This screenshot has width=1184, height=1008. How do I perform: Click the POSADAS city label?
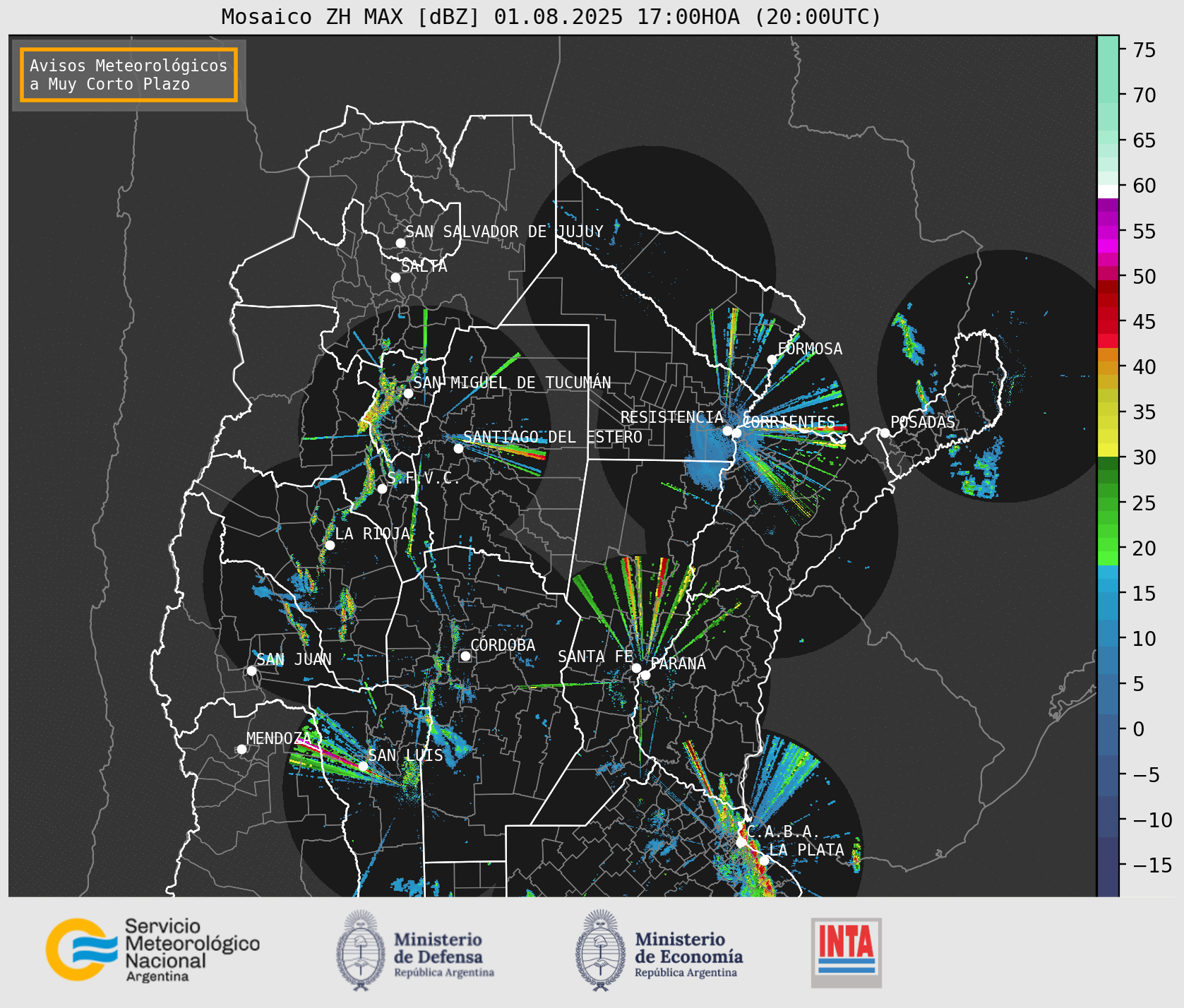point(923,422)
